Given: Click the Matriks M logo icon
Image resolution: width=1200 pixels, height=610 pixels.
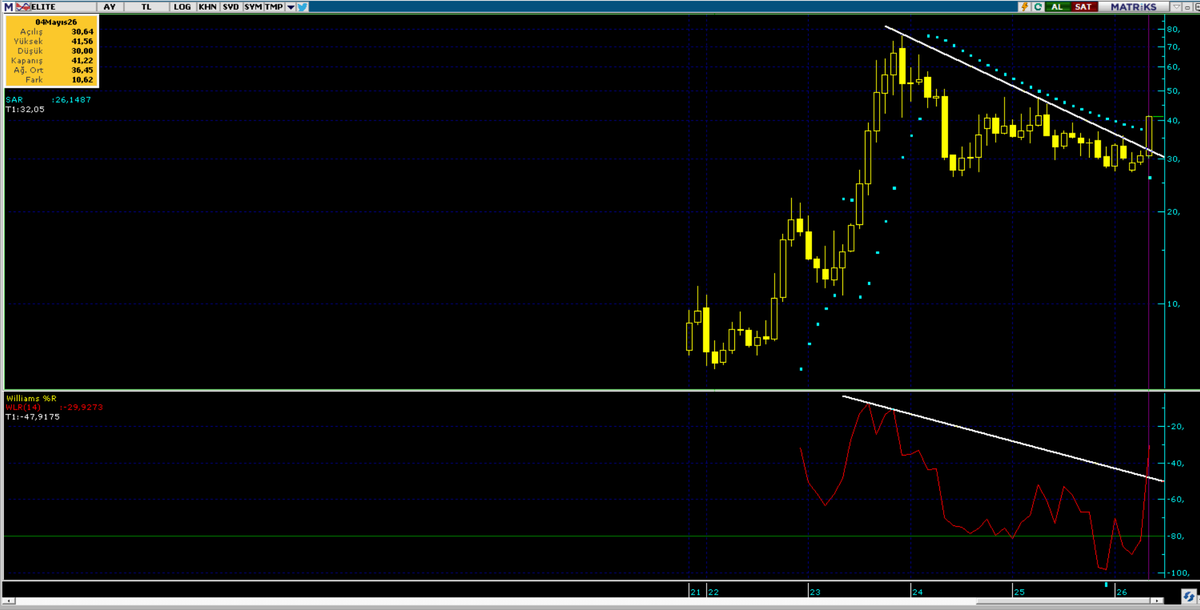Looking at the screenshot, I should pos(8,7).
